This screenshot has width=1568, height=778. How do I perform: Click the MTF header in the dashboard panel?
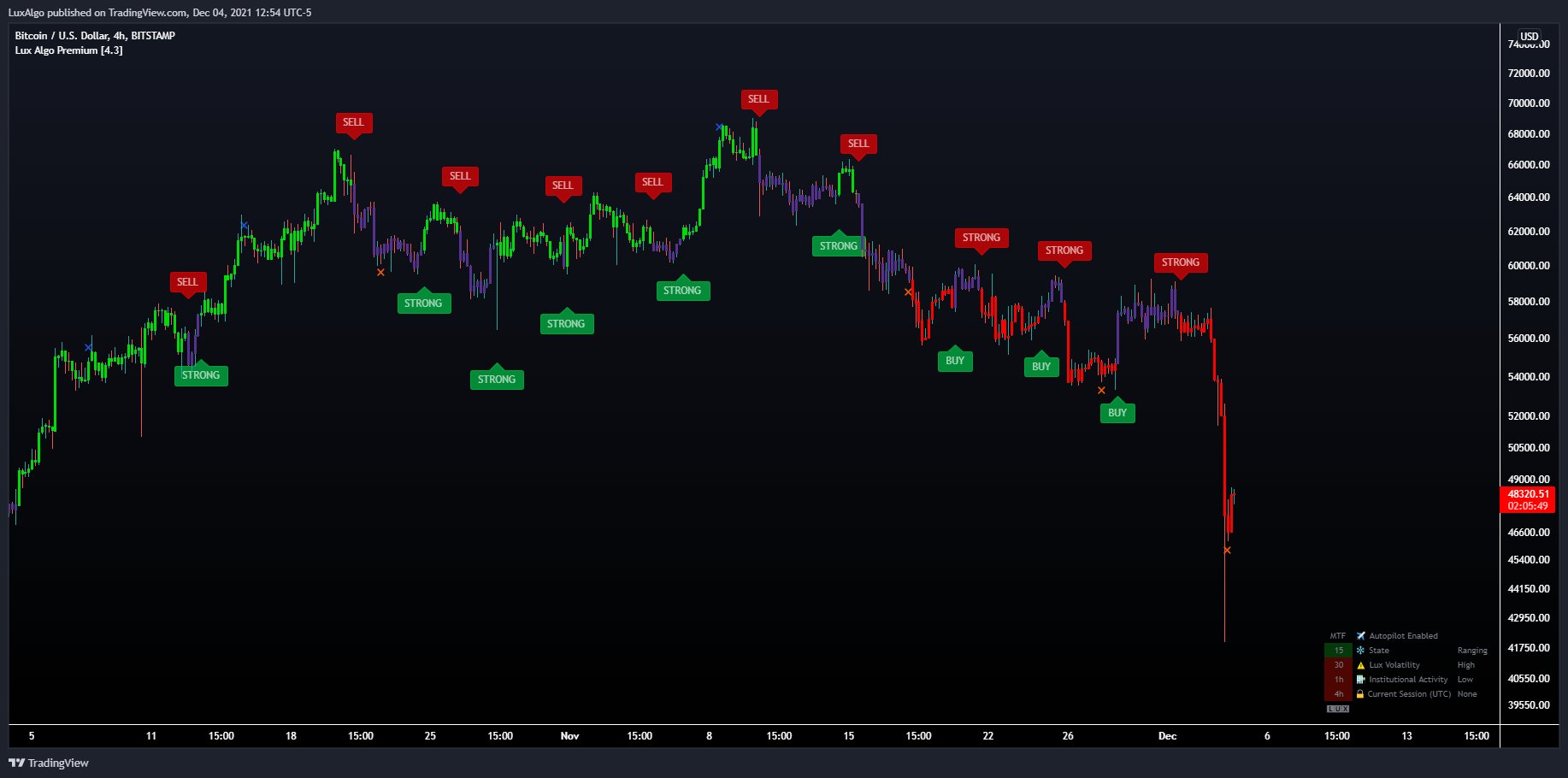[x=1339, y=635]
